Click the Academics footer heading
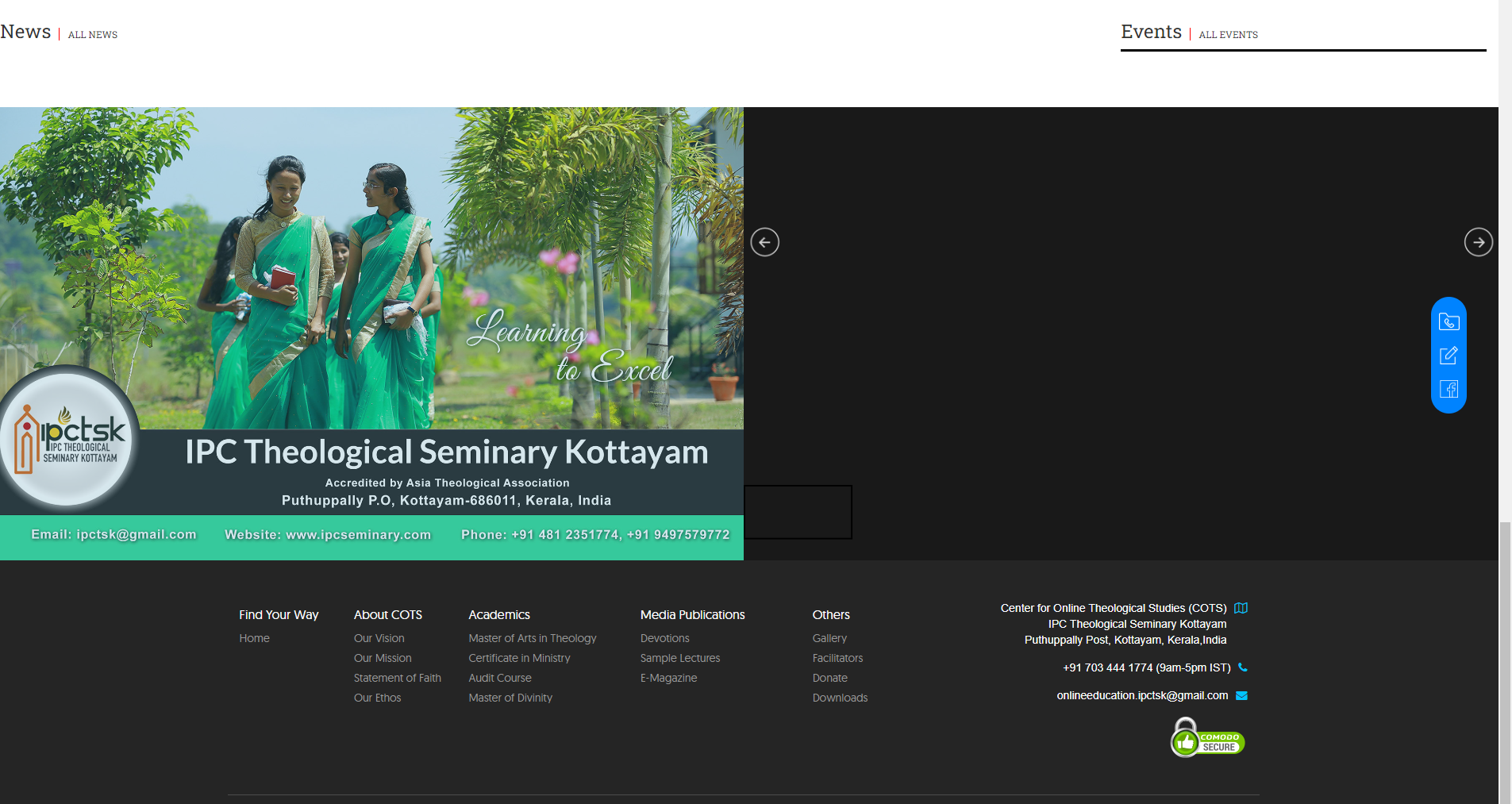 click(x=499, y=614)
